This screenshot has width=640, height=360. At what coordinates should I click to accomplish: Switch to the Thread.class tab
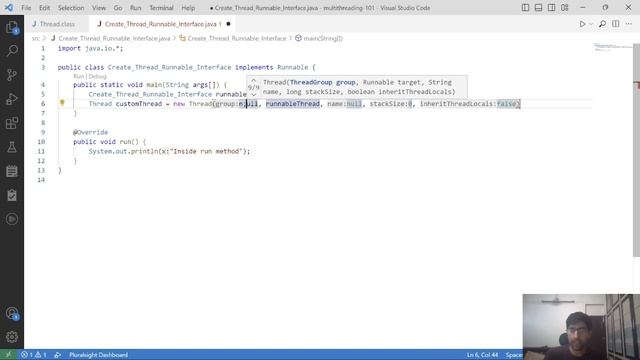click(57, 24)
